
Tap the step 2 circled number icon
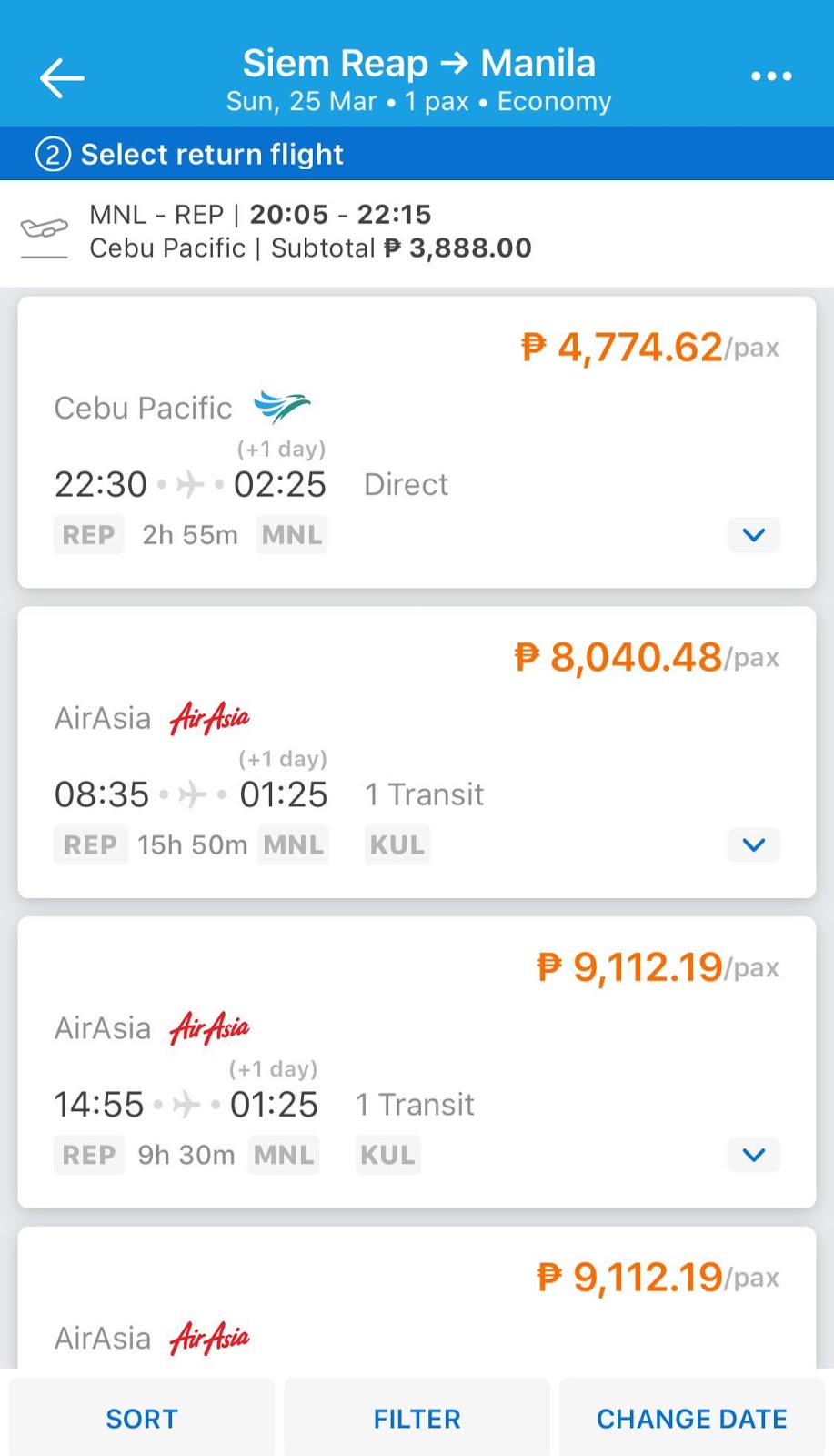[53, 154]
